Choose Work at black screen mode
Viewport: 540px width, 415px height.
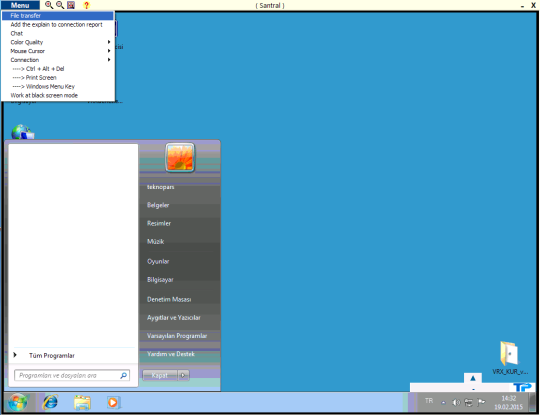point(58,95)
